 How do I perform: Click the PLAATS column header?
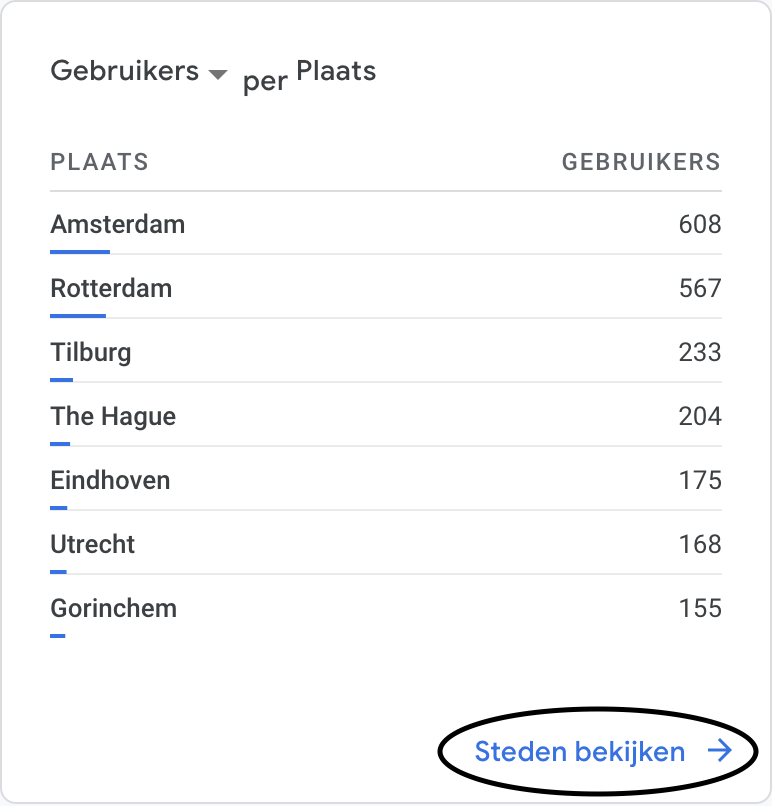99,162
